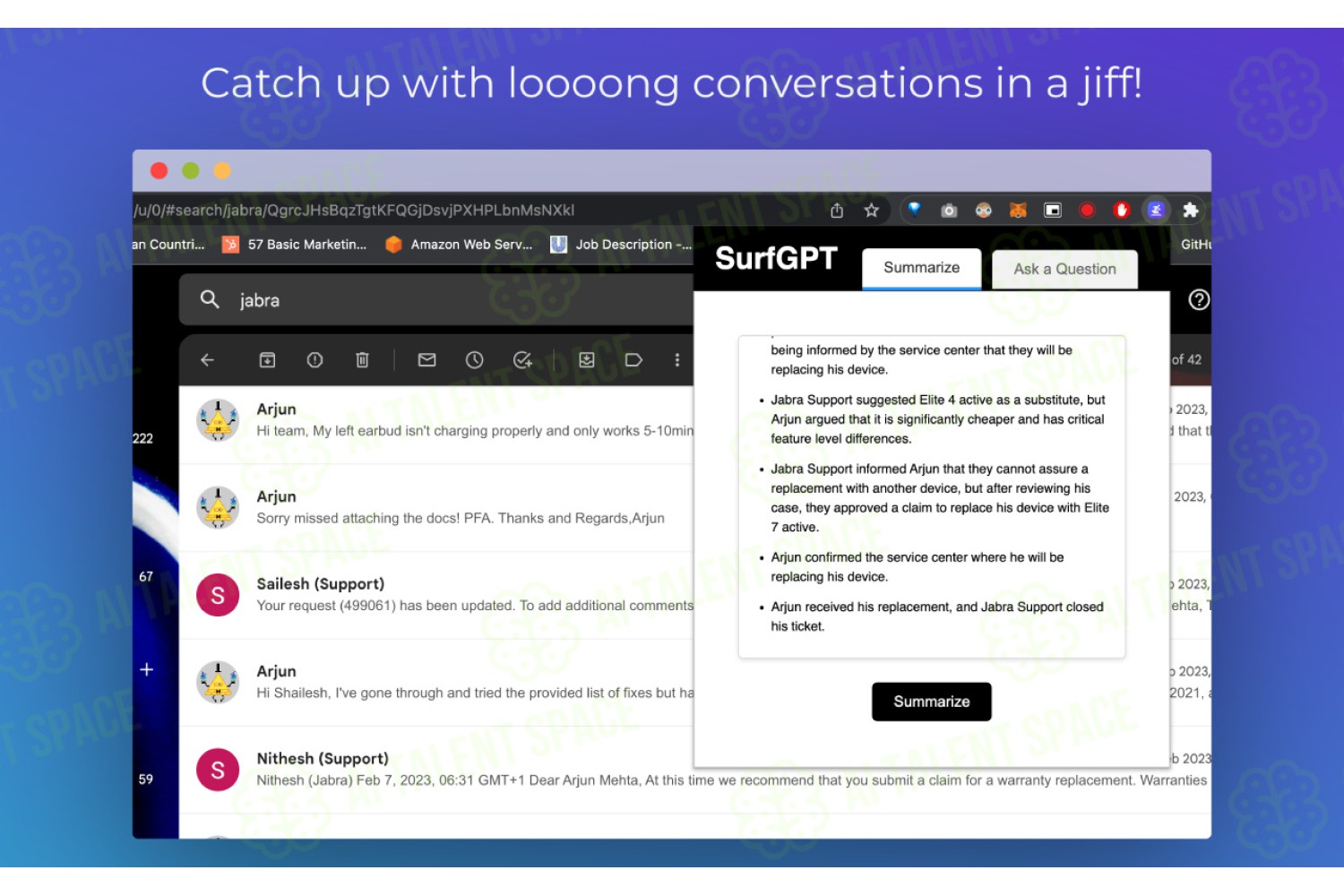
Task: Click the 'Arjun received his replacement' summary bullet
Action: [937, 616]
